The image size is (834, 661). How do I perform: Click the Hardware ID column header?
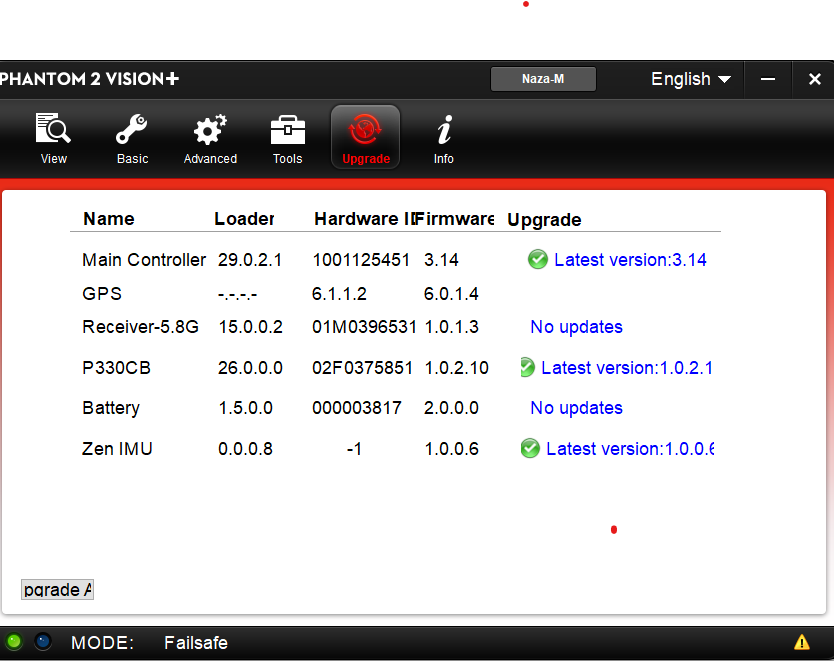click(364, 219)
